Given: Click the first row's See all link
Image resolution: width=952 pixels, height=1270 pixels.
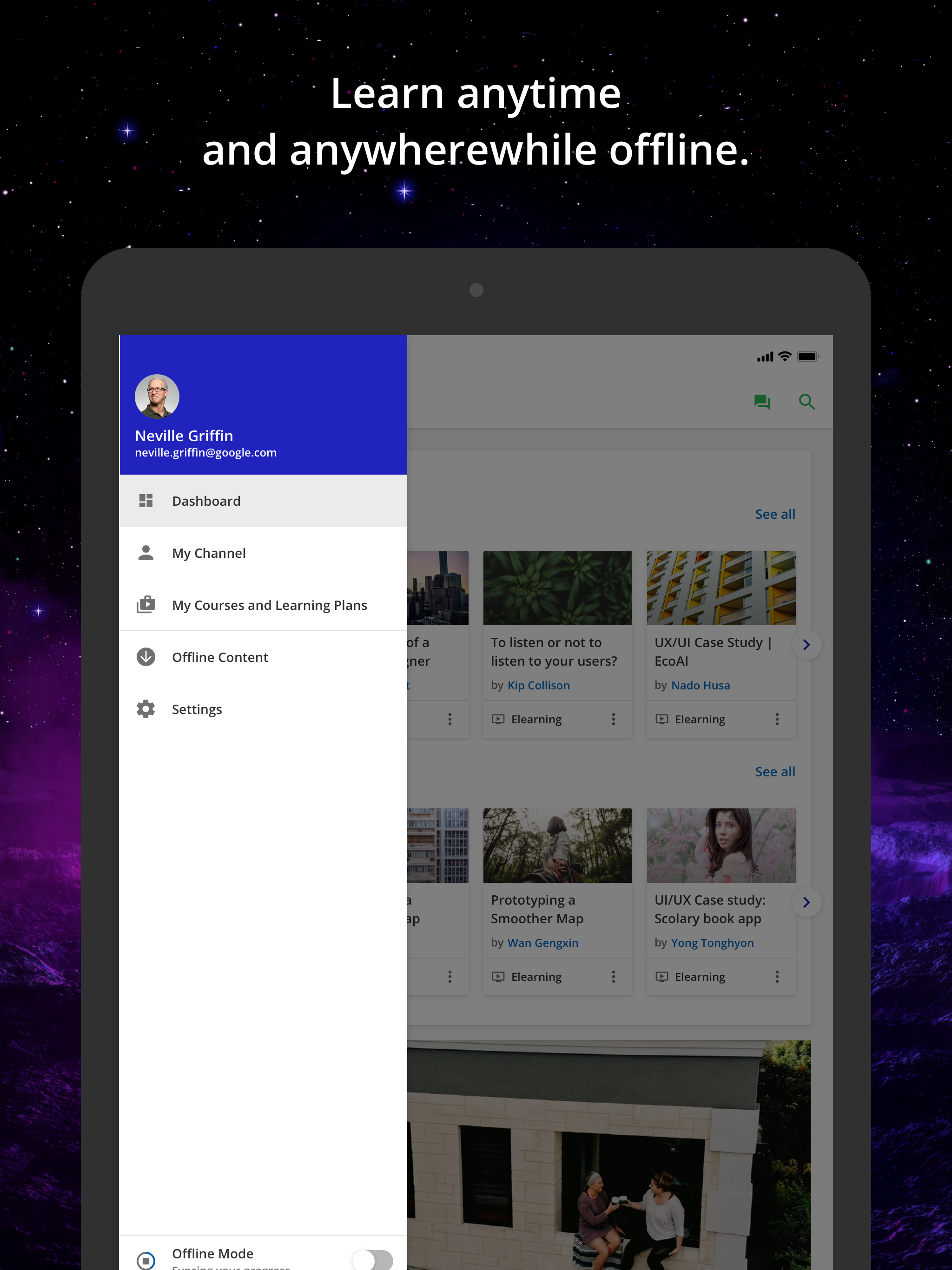Looking at the screenshot, I should point(774,515).
